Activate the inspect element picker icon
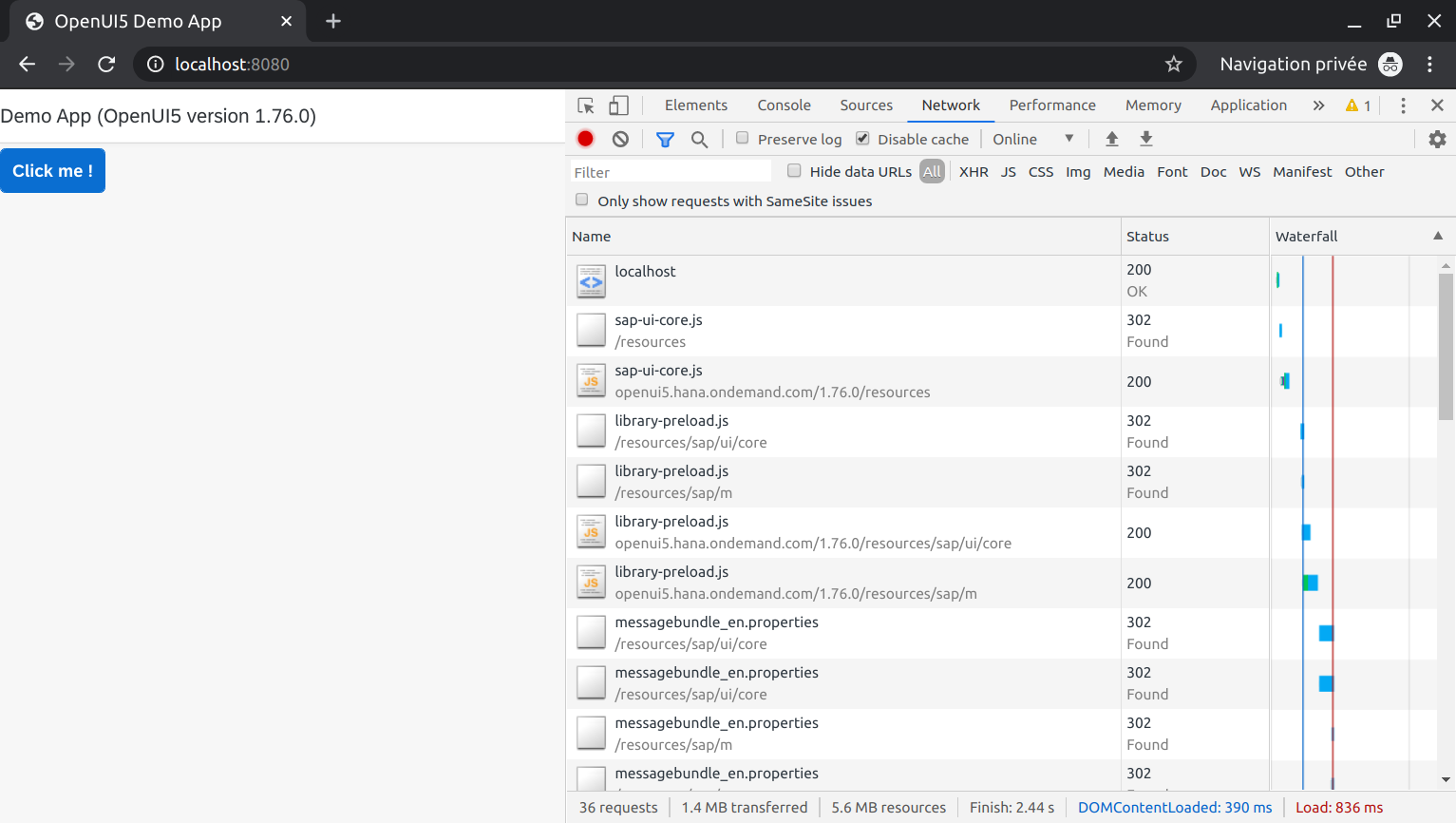This screenshot has width=1456, height=823. 586,105
